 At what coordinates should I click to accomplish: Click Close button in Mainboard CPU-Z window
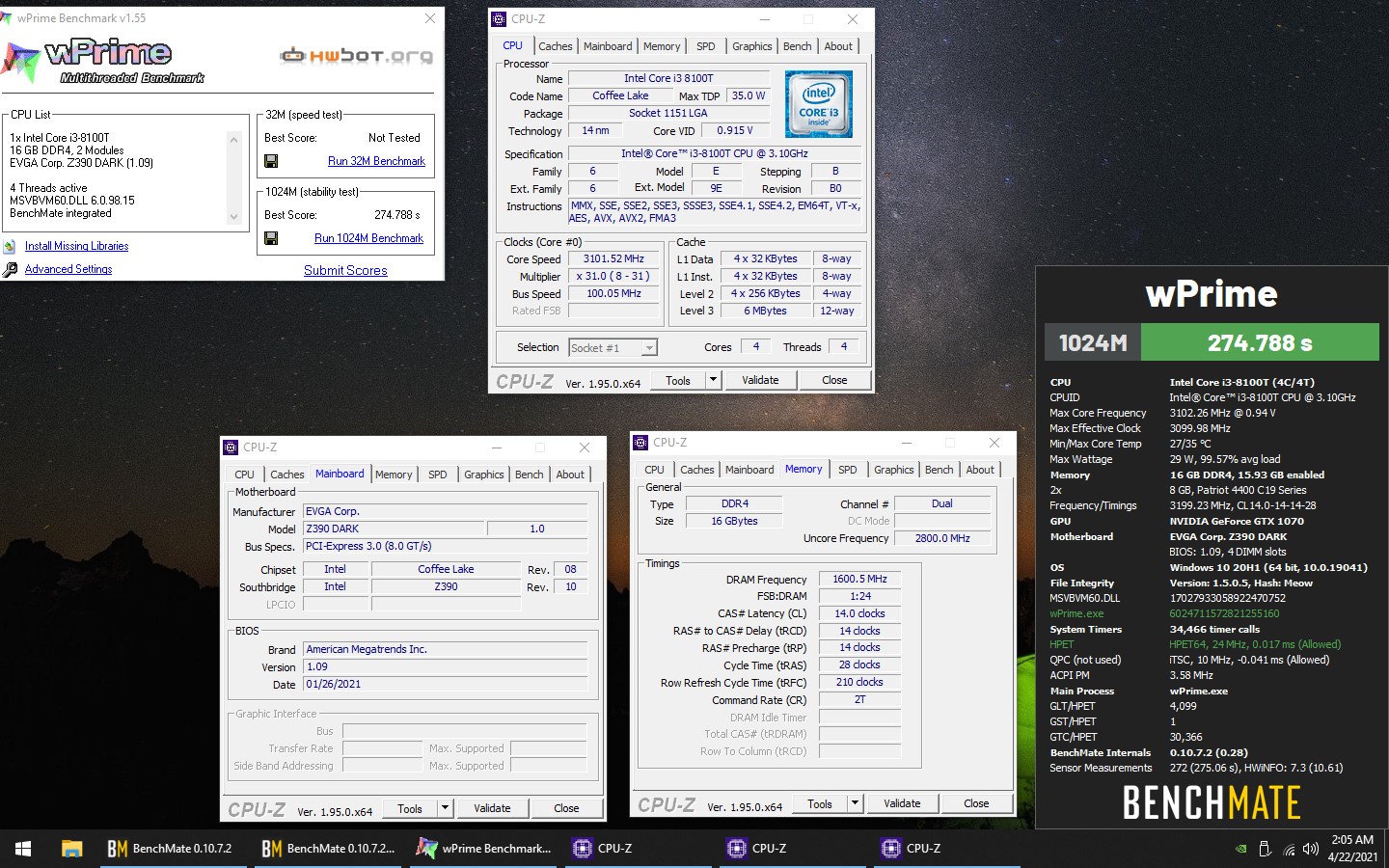(566, 808)
